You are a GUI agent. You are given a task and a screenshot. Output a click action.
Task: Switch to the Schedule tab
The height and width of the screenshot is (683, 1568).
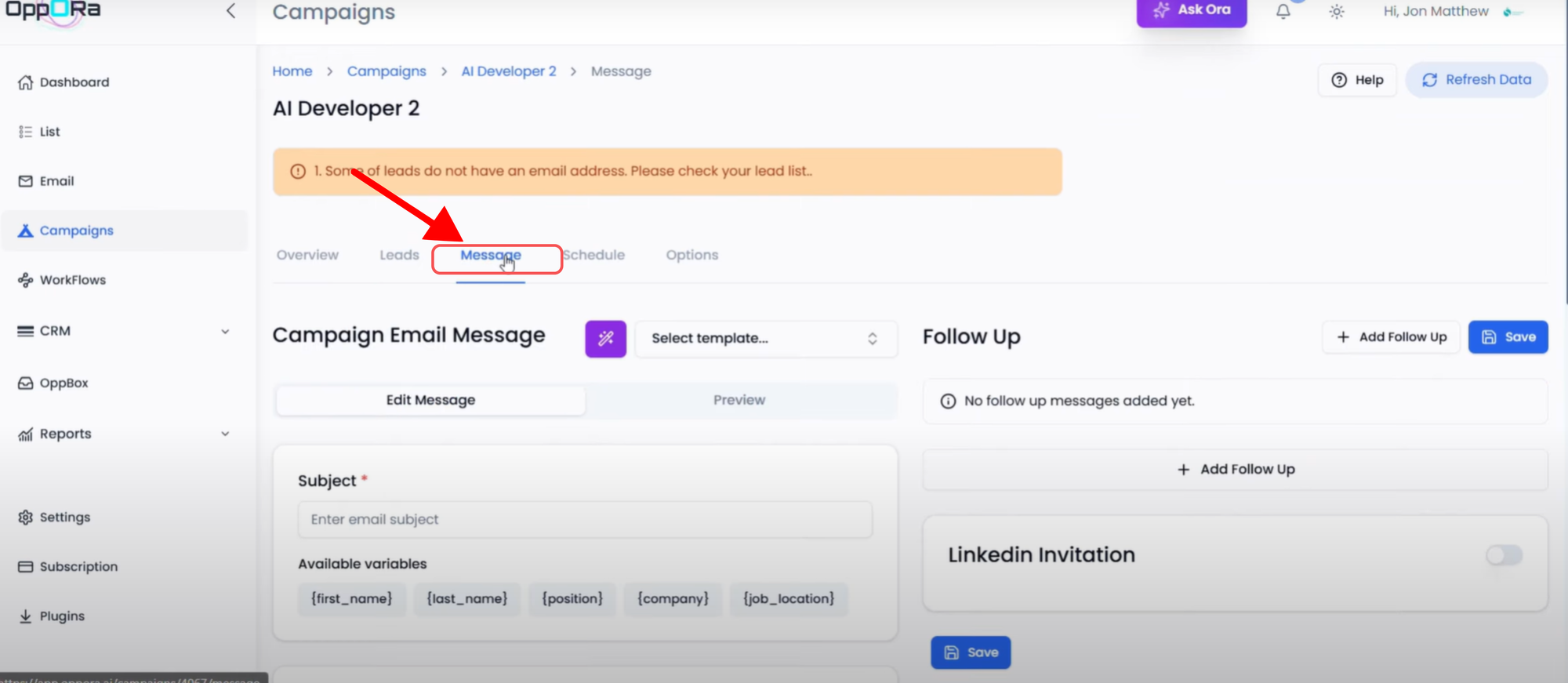pos(594,255)
